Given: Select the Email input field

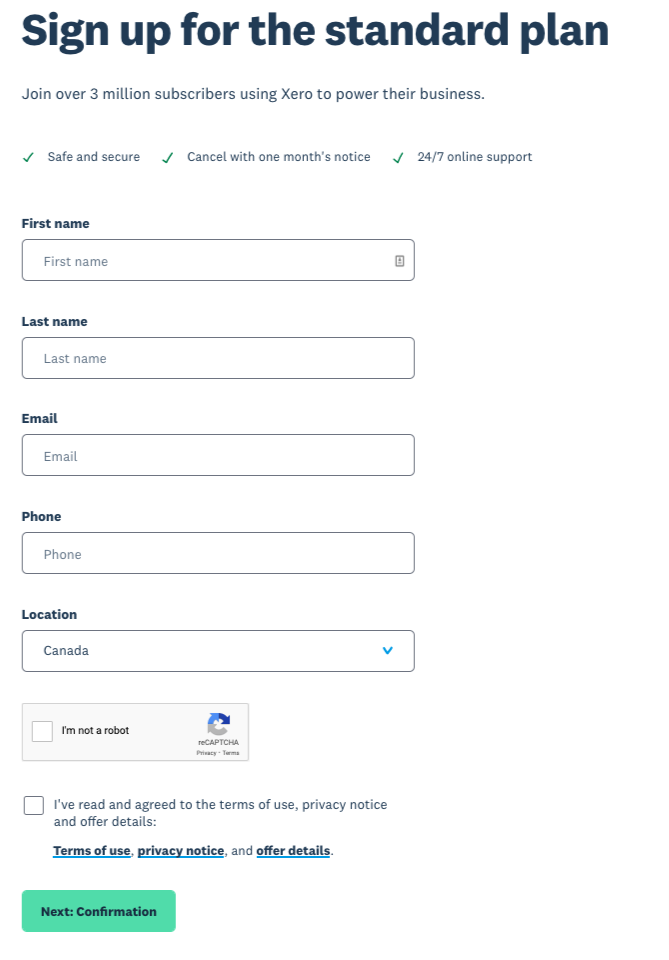Looking at the screenshot, I should point(218,455).
